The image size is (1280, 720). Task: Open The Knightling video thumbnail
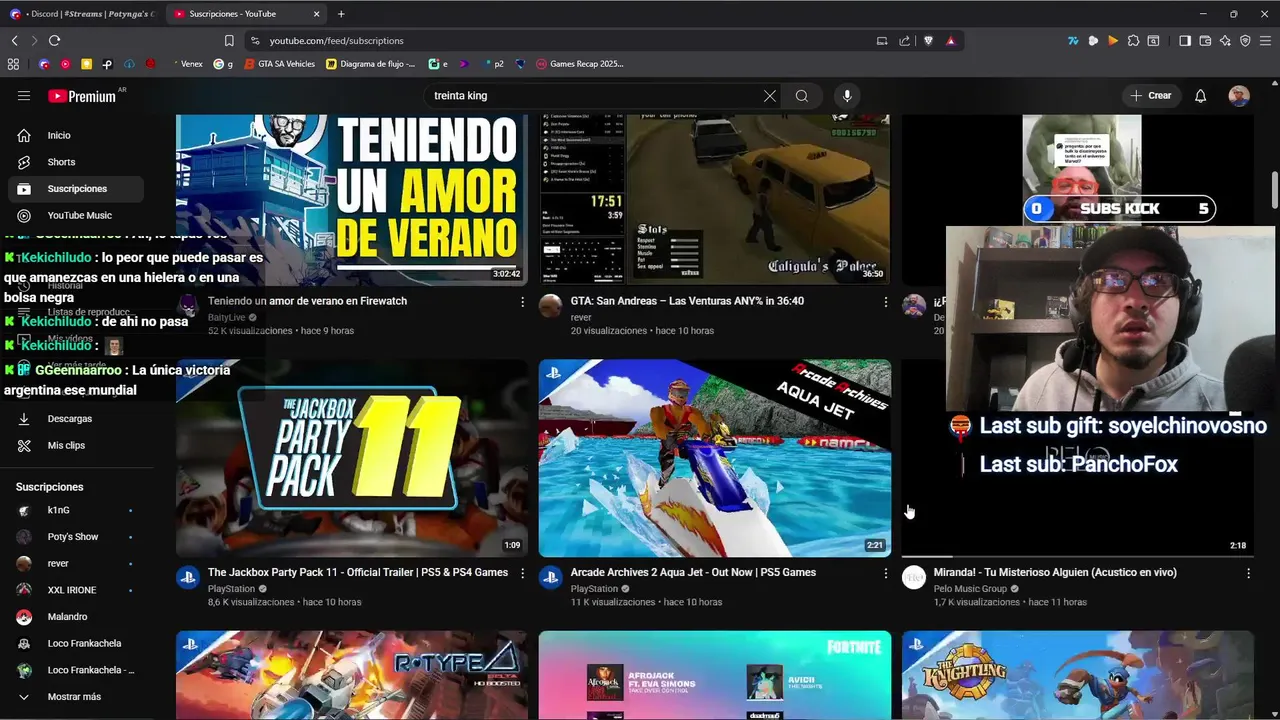[x=1077, y=675]
